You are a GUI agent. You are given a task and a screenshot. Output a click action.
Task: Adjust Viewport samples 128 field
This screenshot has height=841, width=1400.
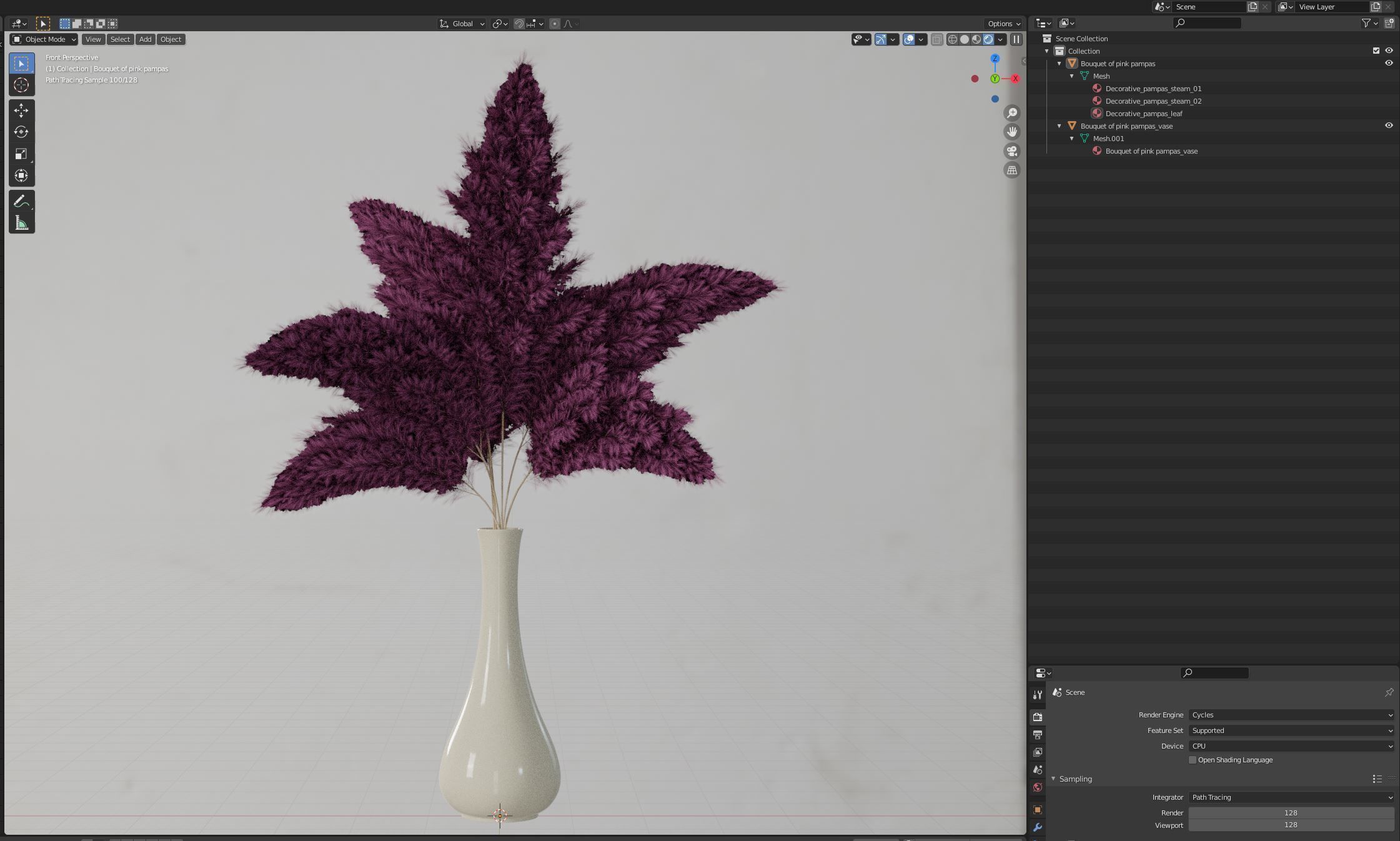[x=1291, y=825]
